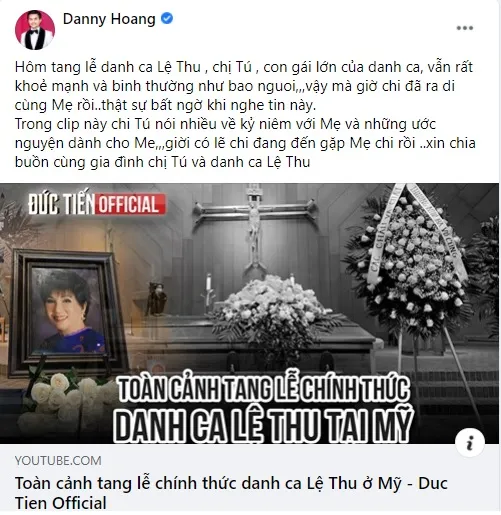Click the framed portrait of Lệ Thu
This screenshot has width=501, height=515.
pyautogui.click(x=65, y=312)
